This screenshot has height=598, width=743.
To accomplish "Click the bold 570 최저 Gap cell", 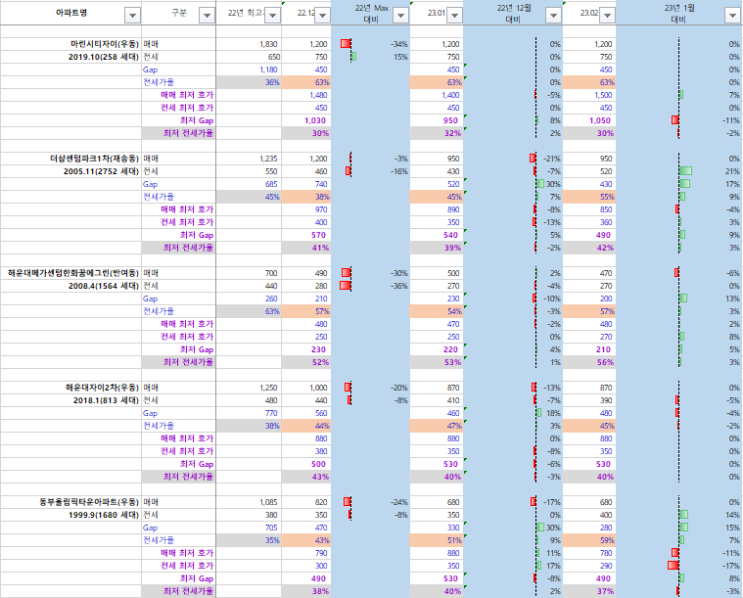I will click(307, 235).
